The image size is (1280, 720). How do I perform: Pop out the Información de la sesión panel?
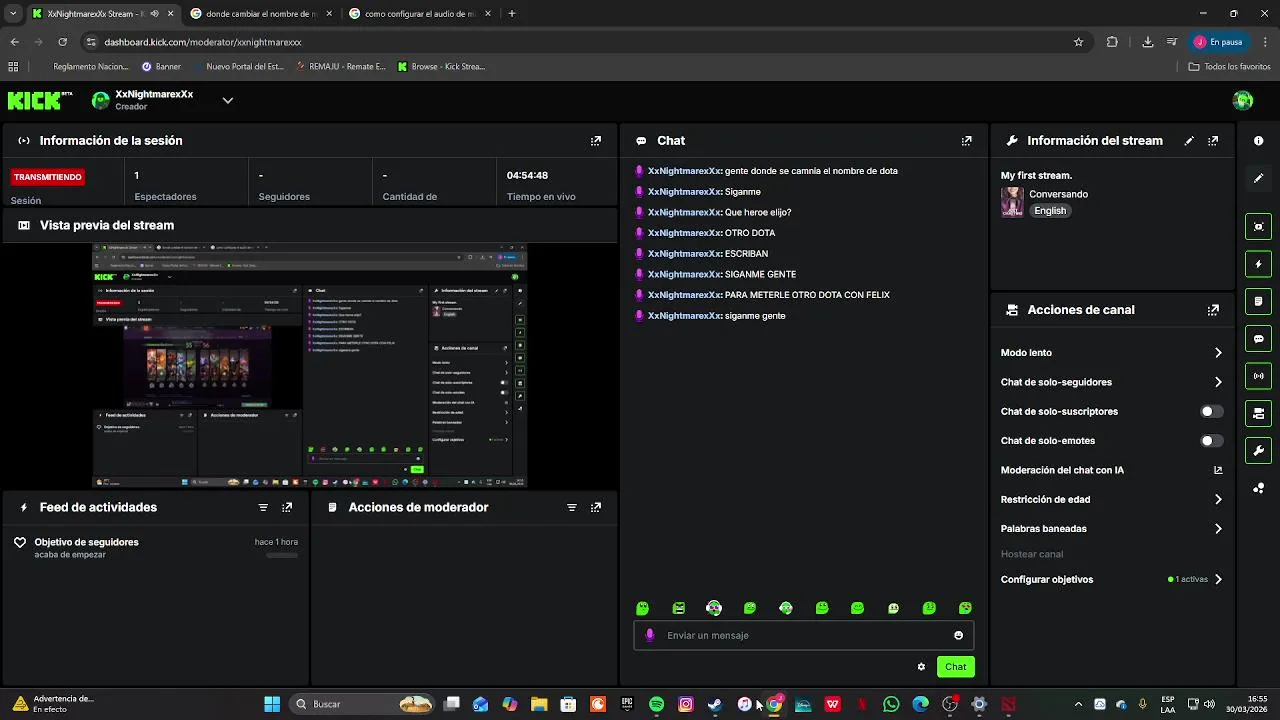596,141
